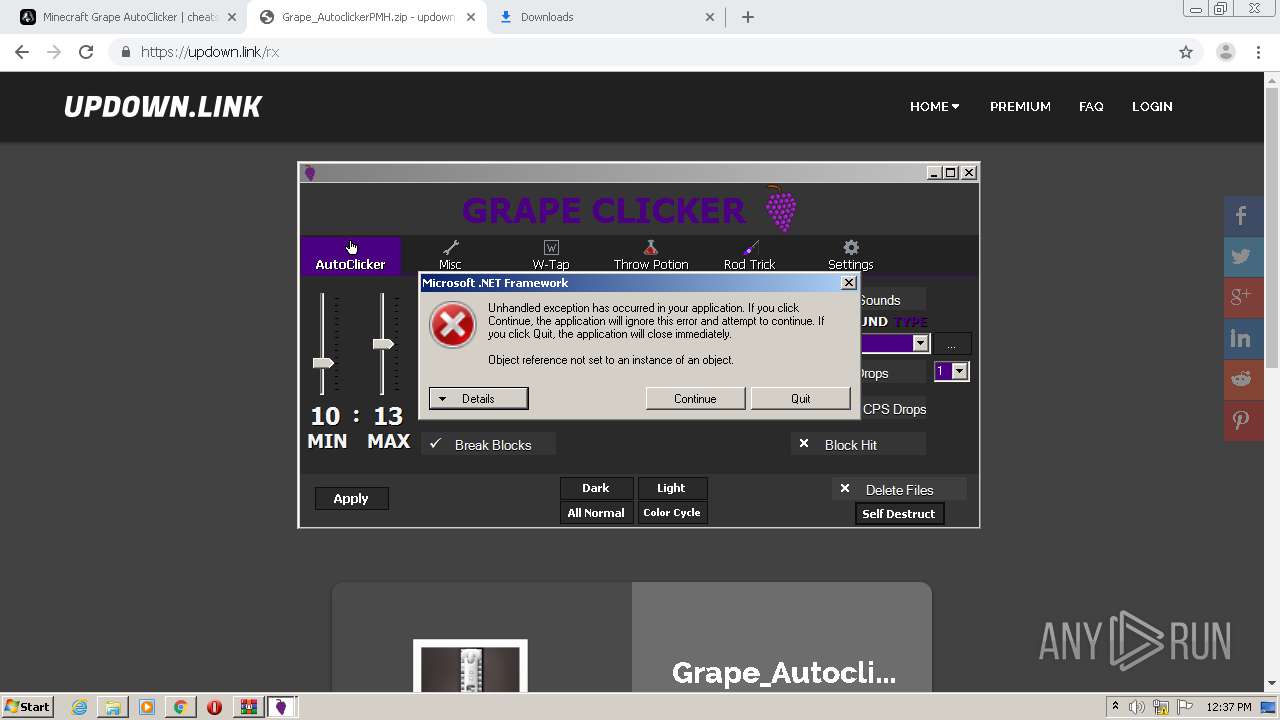Open the HOME dropdown menu
This screenshot has width=1280, height=720.
point(934,106)
